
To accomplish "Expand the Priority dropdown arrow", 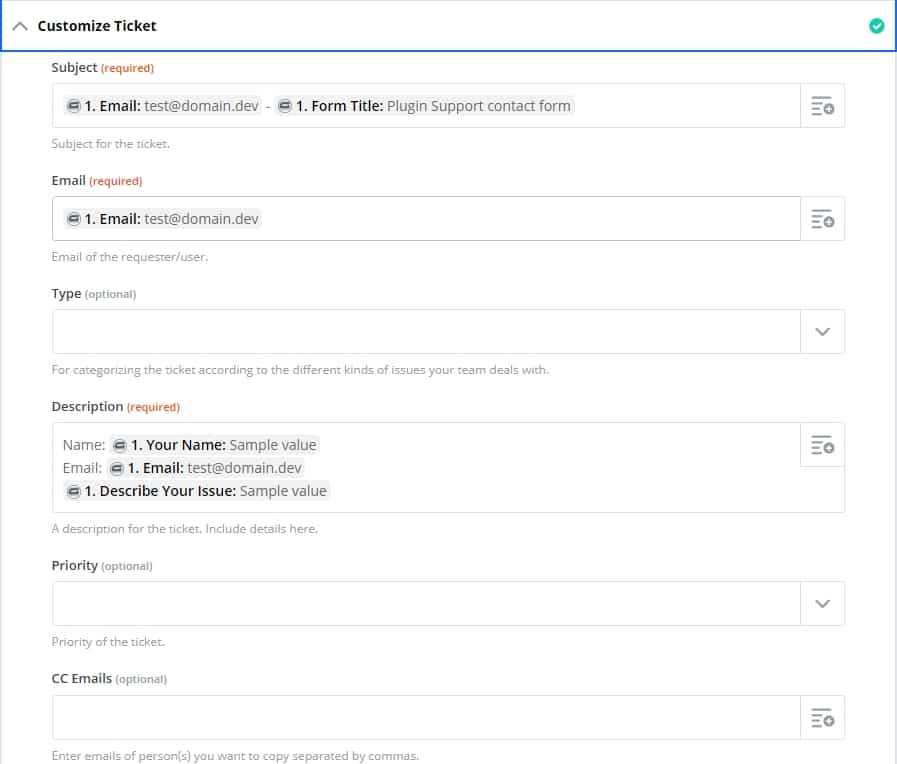I will tap(822, 604).
